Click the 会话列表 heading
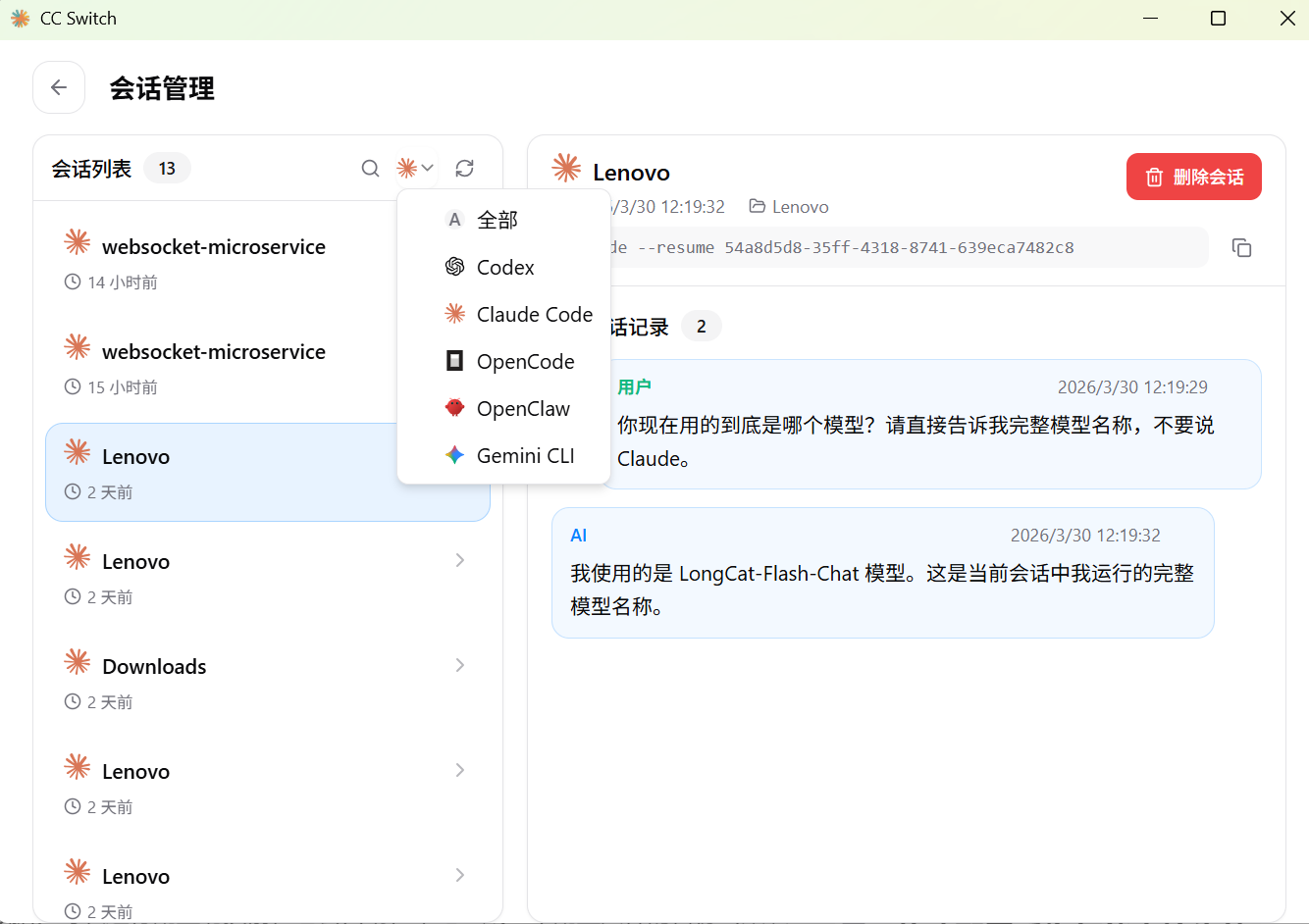The width and height of the screenshot is (1309, 924). 91,169
